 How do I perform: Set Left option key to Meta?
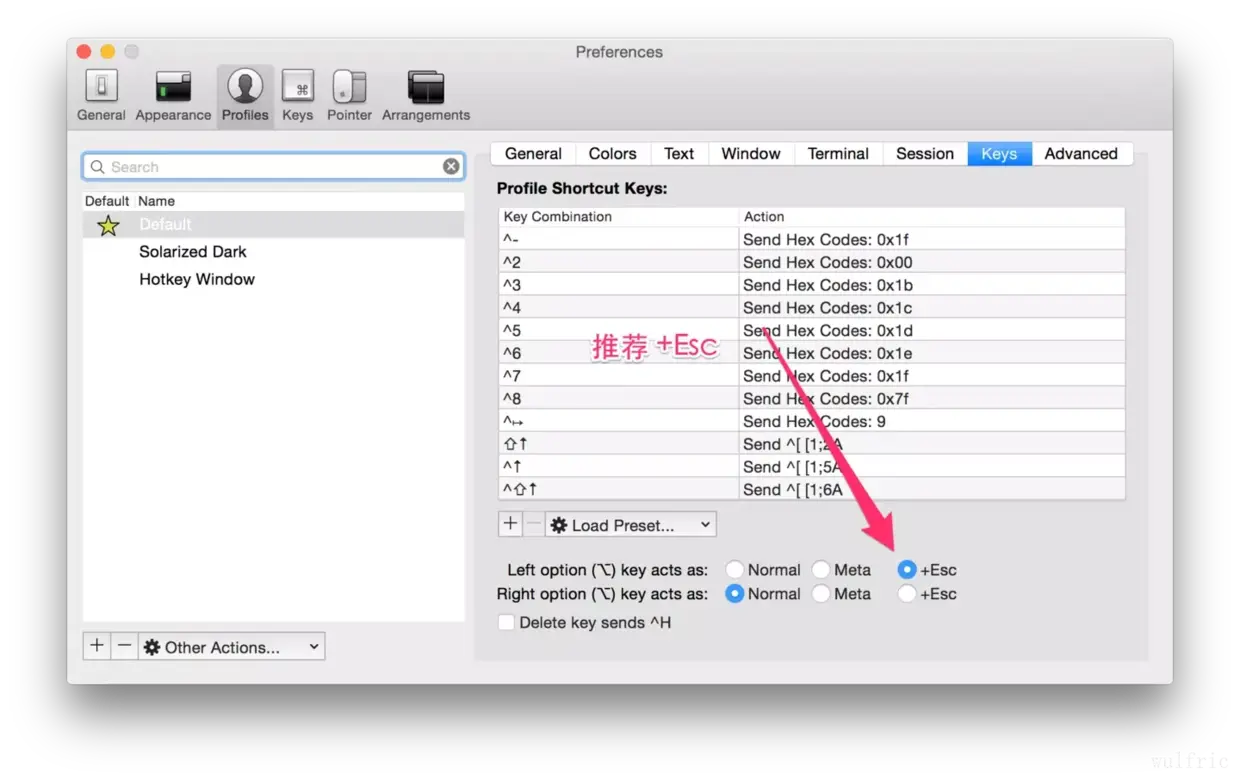point(821,570)
